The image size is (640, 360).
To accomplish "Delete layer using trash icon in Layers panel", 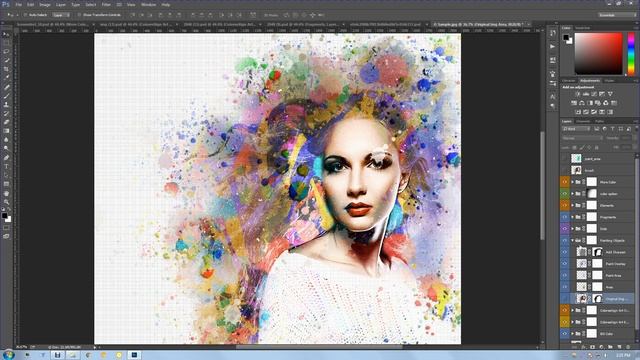I will pos(628,347).
